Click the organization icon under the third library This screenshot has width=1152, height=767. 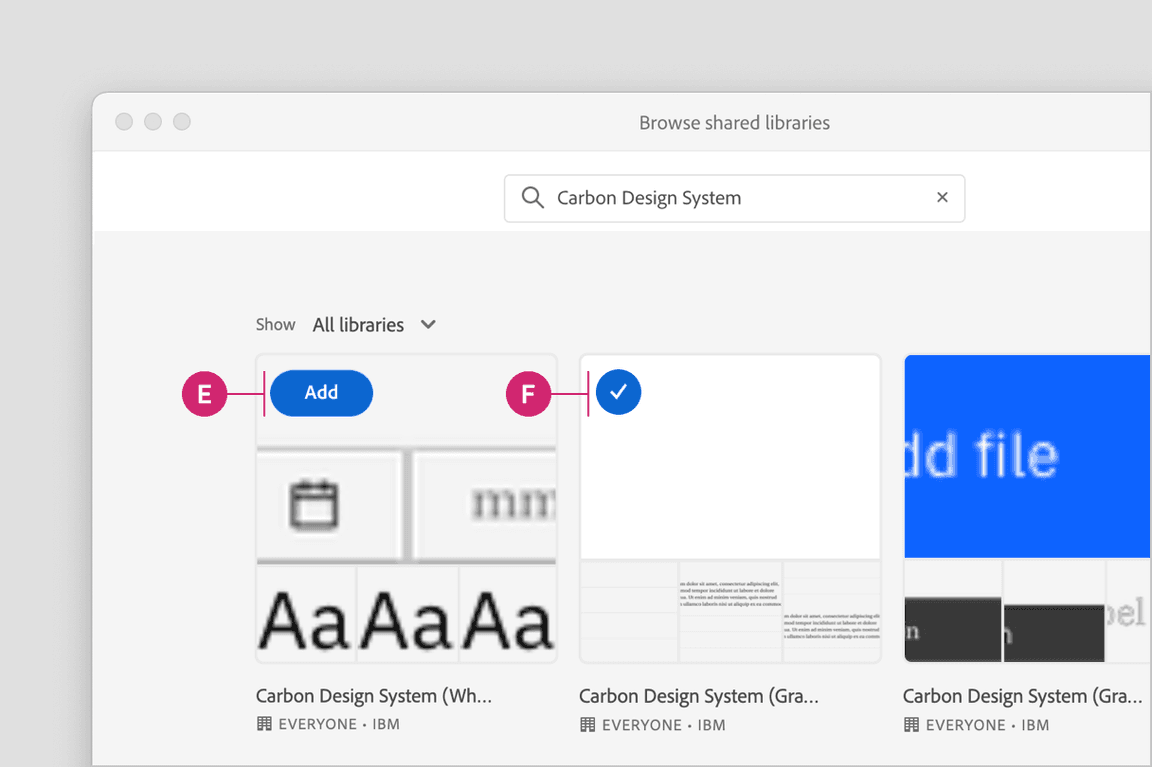click(912, 724)
